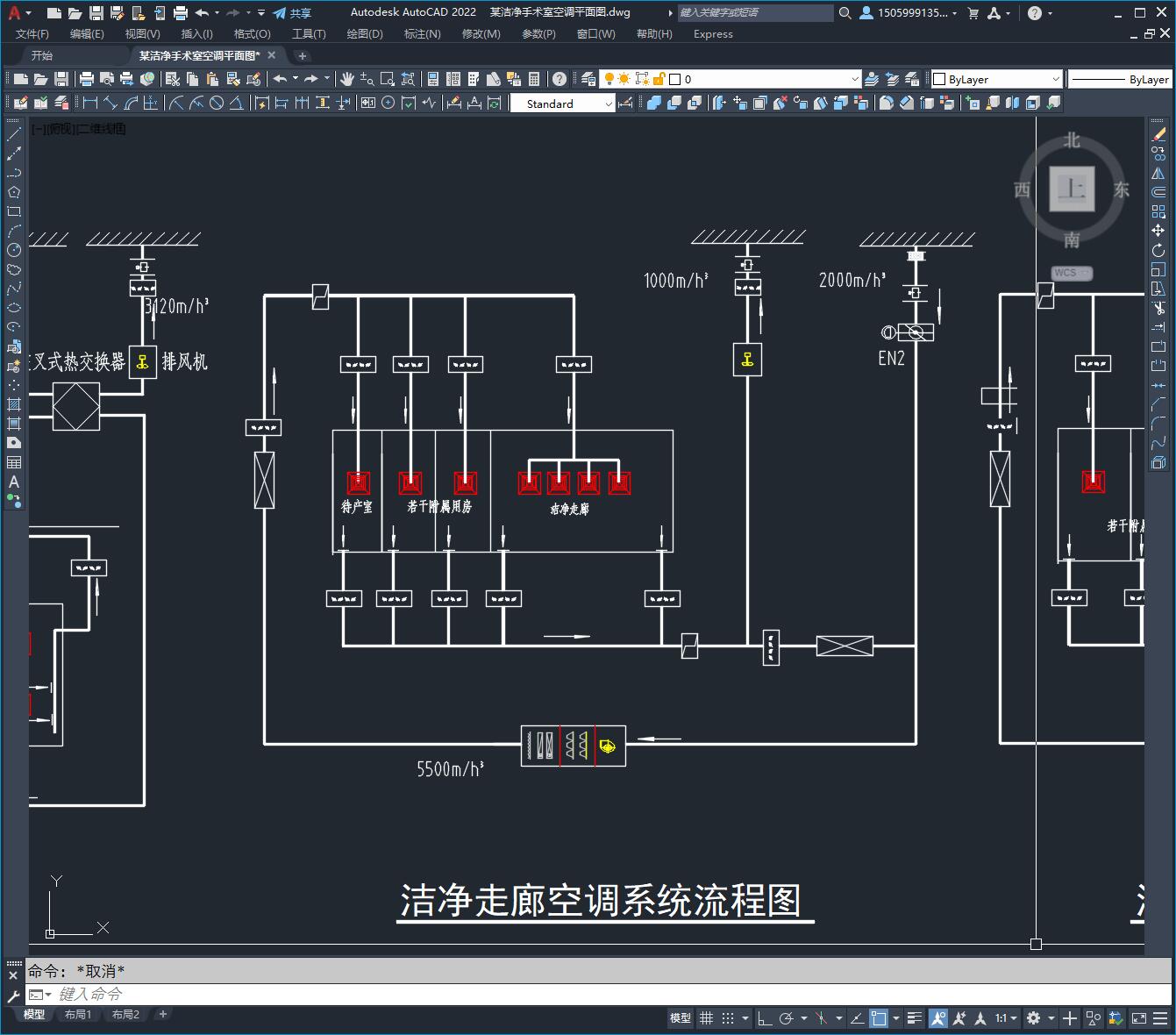Open the Quick Calculator icon

pos(534,79)
